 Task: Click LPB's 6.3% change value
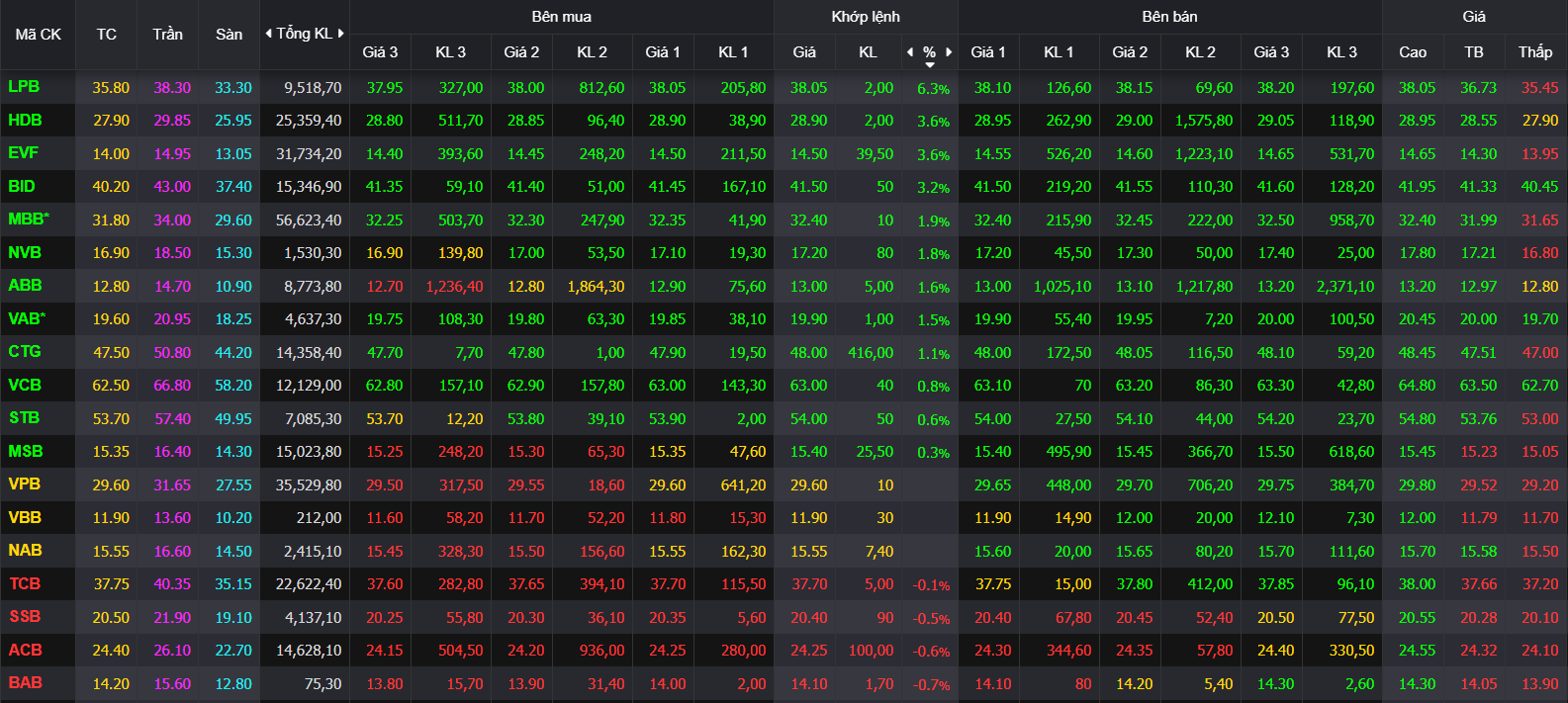(x=933, y=89)
